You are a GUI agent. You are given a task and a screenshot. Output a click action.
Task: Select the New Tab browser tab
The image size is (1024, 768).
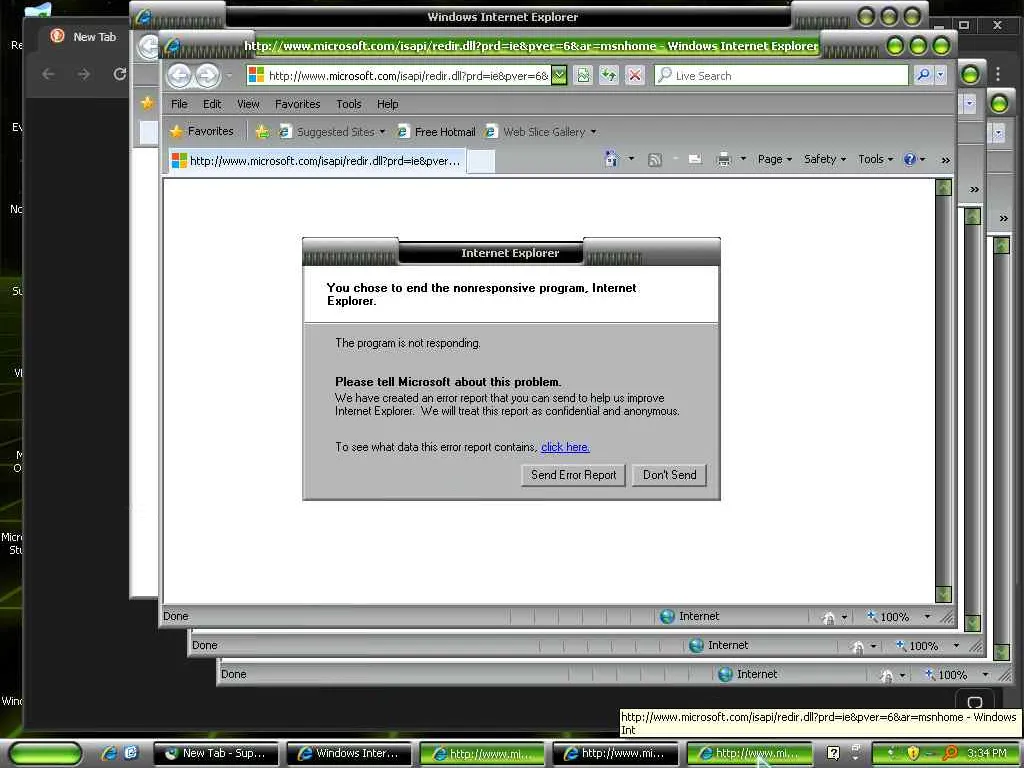click(x=85, y=37)
